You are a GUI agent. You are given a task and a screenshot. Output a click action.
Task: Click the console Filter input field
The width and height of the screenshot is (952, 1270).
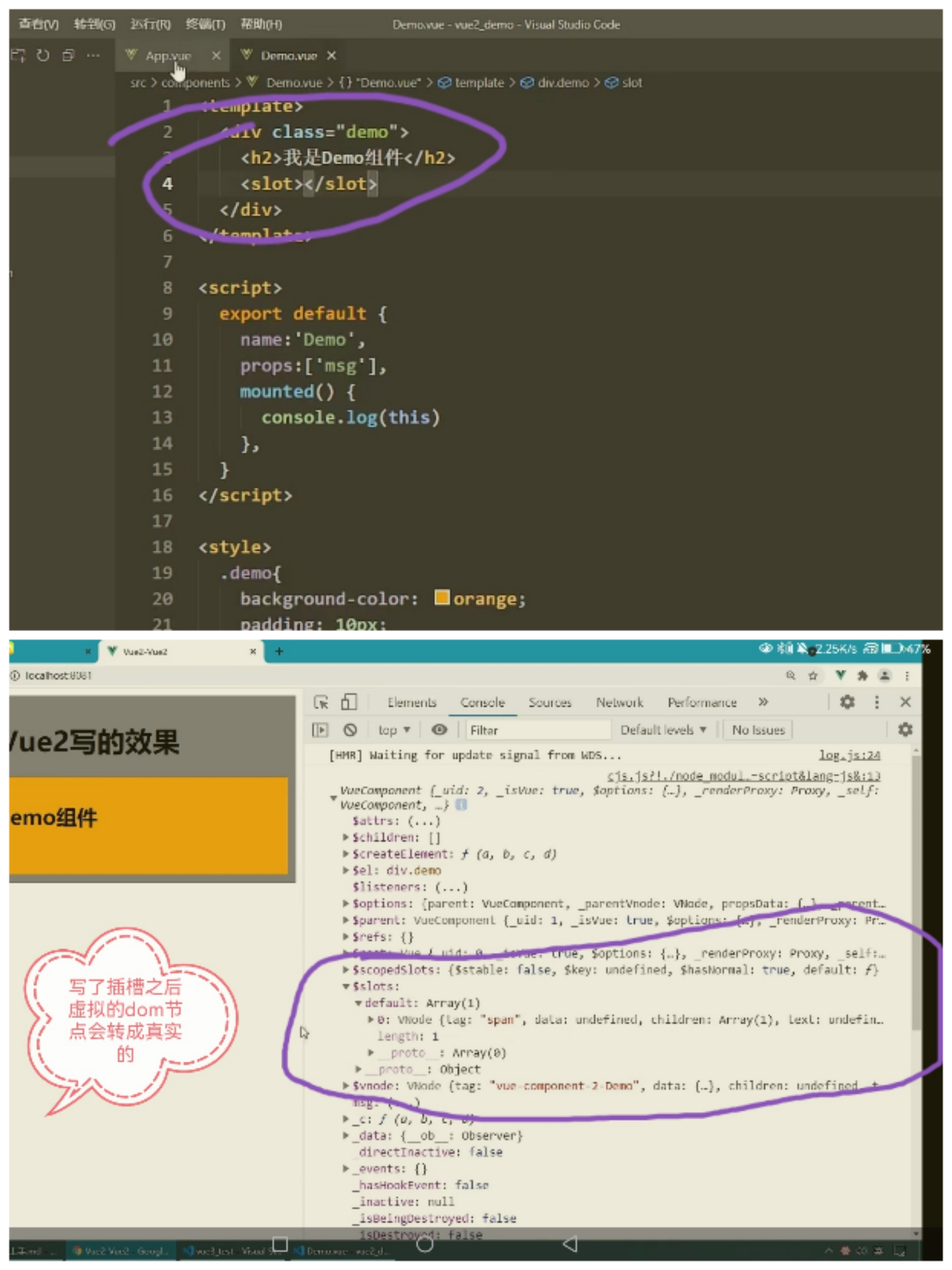pyautogui.click(x=537, y=730)
